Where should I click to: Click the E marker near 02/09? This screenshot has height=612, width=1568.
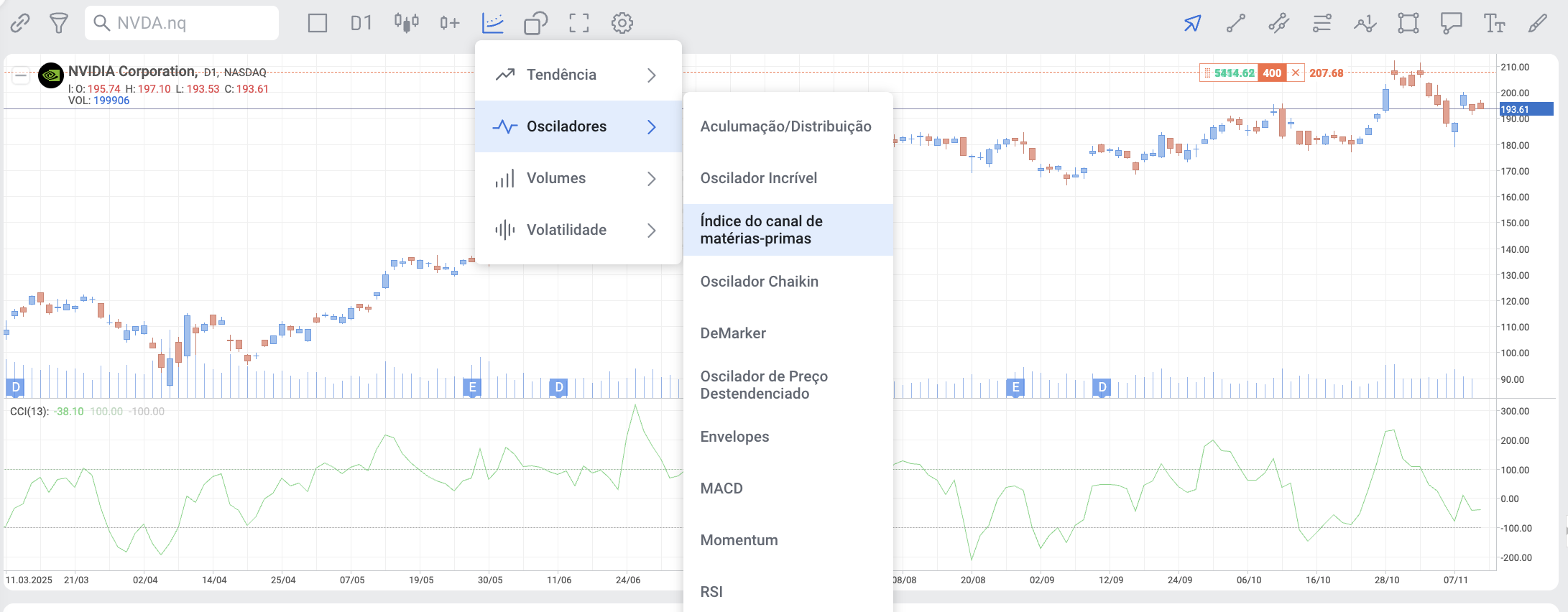click(x=1015, y=388)
